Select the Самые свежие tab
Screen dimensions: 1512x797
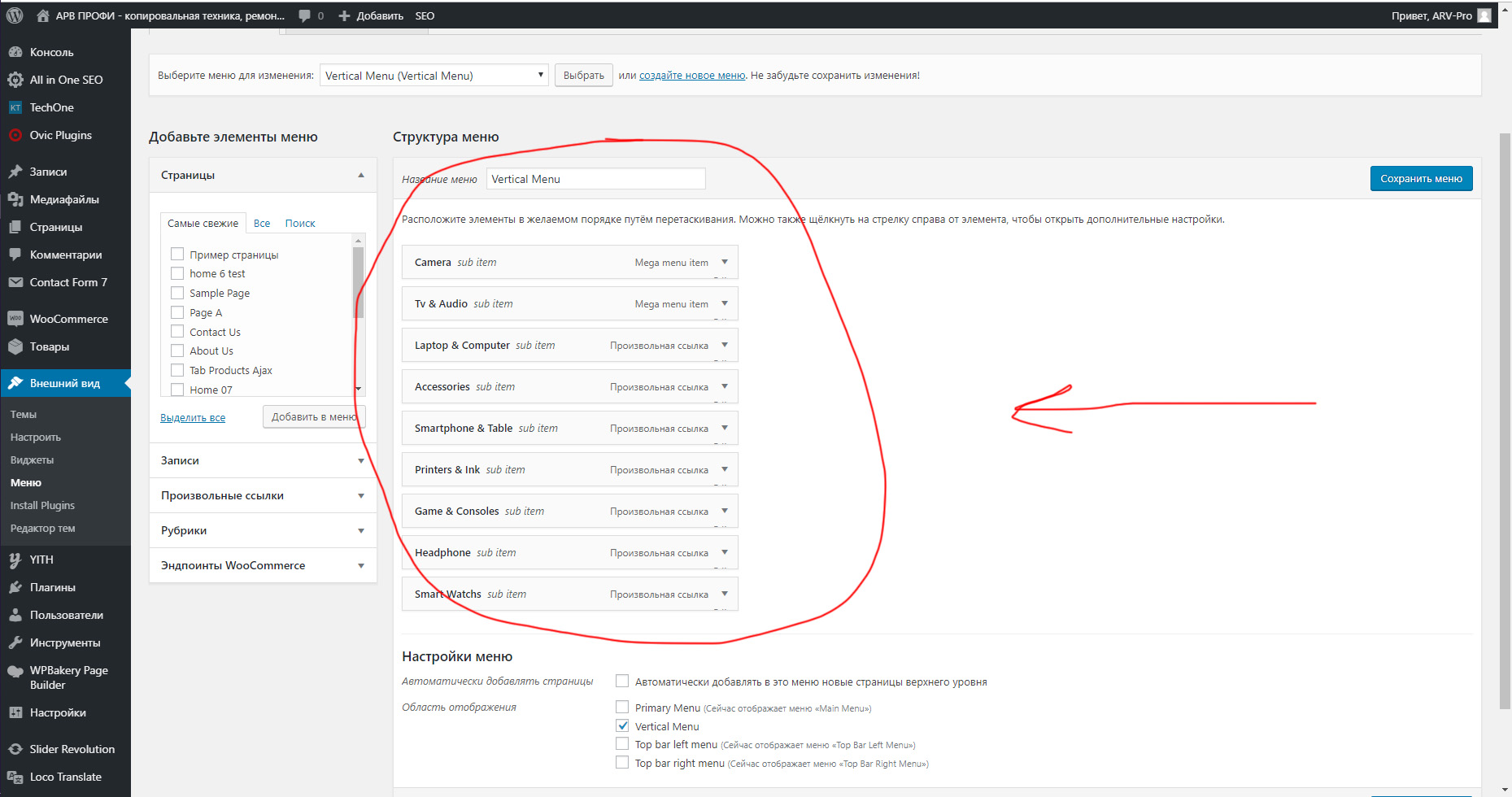click(203, 224)
